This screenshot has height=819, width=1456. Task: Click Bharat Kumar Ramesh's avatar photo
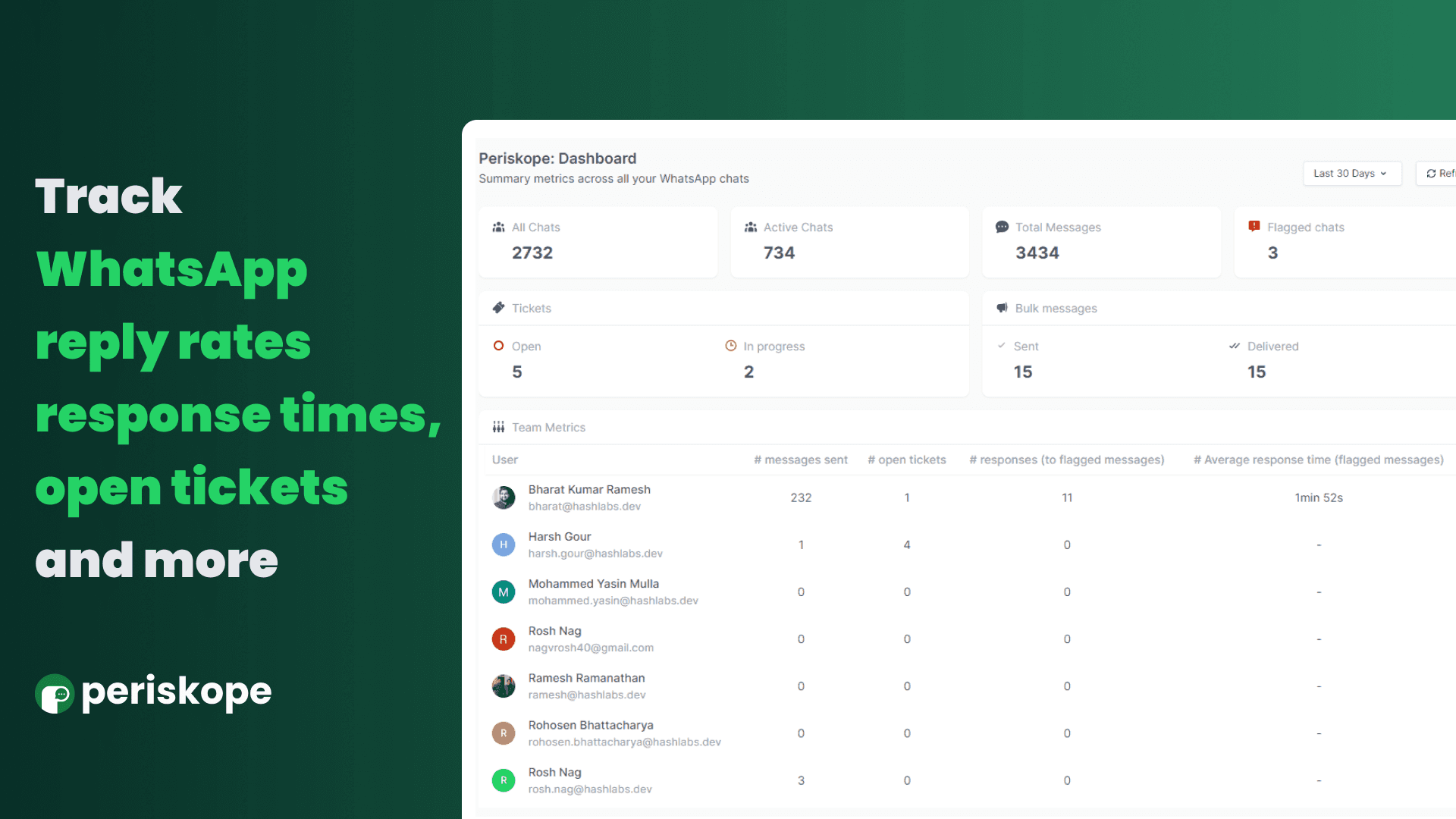click(504, 497)
